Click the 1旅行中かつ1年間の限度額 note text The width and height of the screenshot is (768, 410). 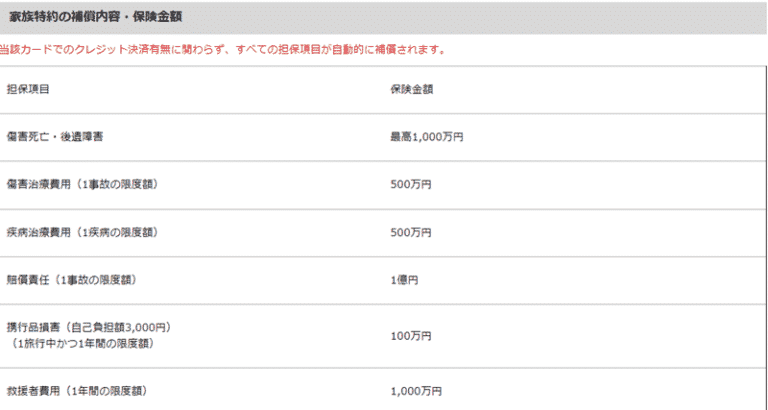(82, 344)
